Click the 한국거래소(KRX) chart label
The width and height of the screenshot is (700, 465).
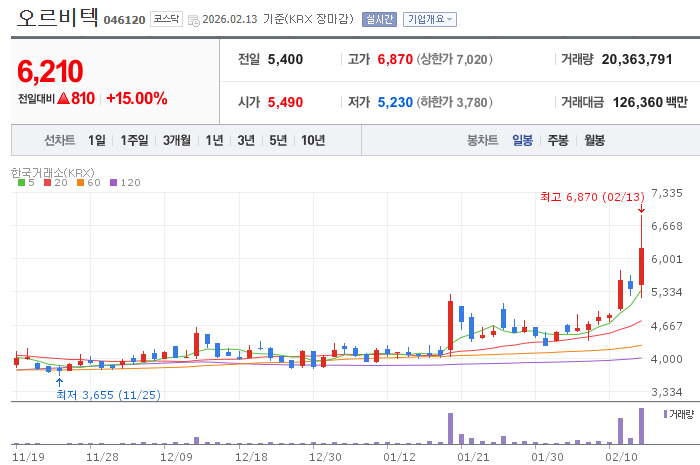tap(53, 172)
